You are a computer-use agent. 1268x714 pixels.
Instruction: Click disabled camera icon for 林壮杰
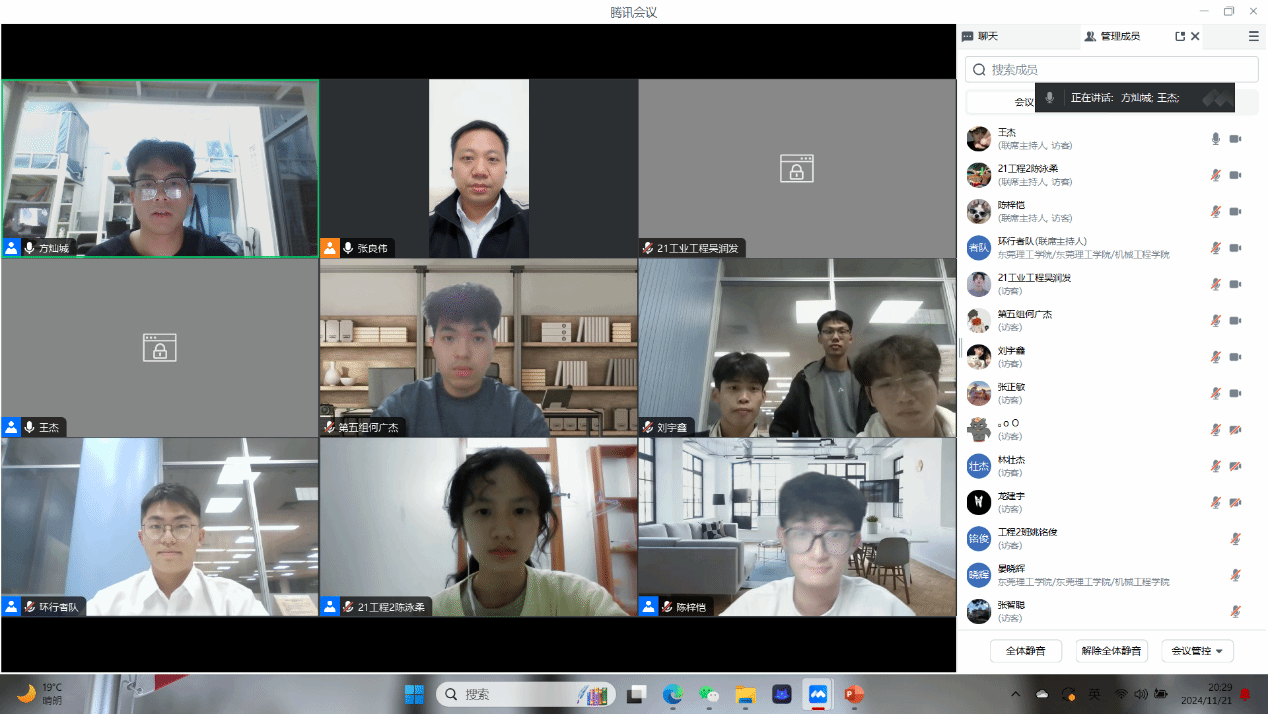1235,466
